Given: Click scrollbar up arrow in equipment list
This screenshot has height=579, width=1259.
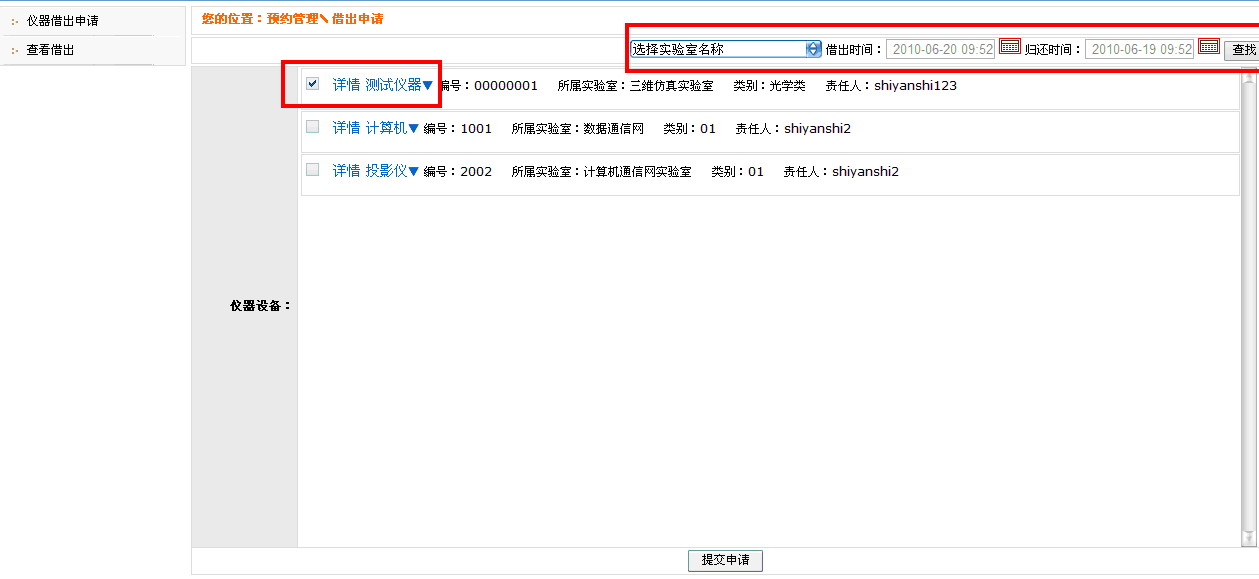Looking at the screenshot, I should (1248, 78).
